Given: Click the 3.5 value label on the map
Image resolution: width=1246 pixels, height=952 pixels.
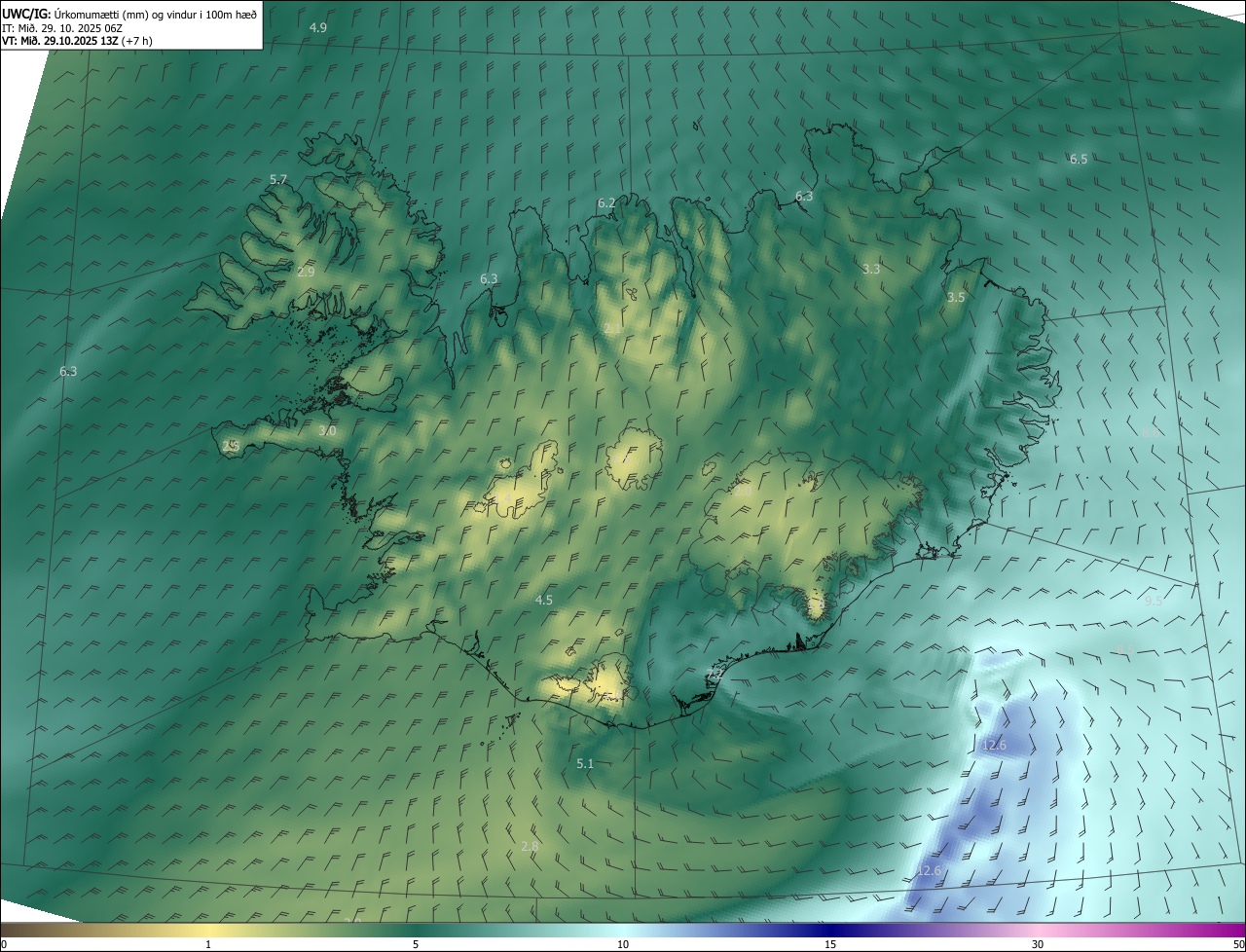Looking at the screenshot, I should point(956,298).
